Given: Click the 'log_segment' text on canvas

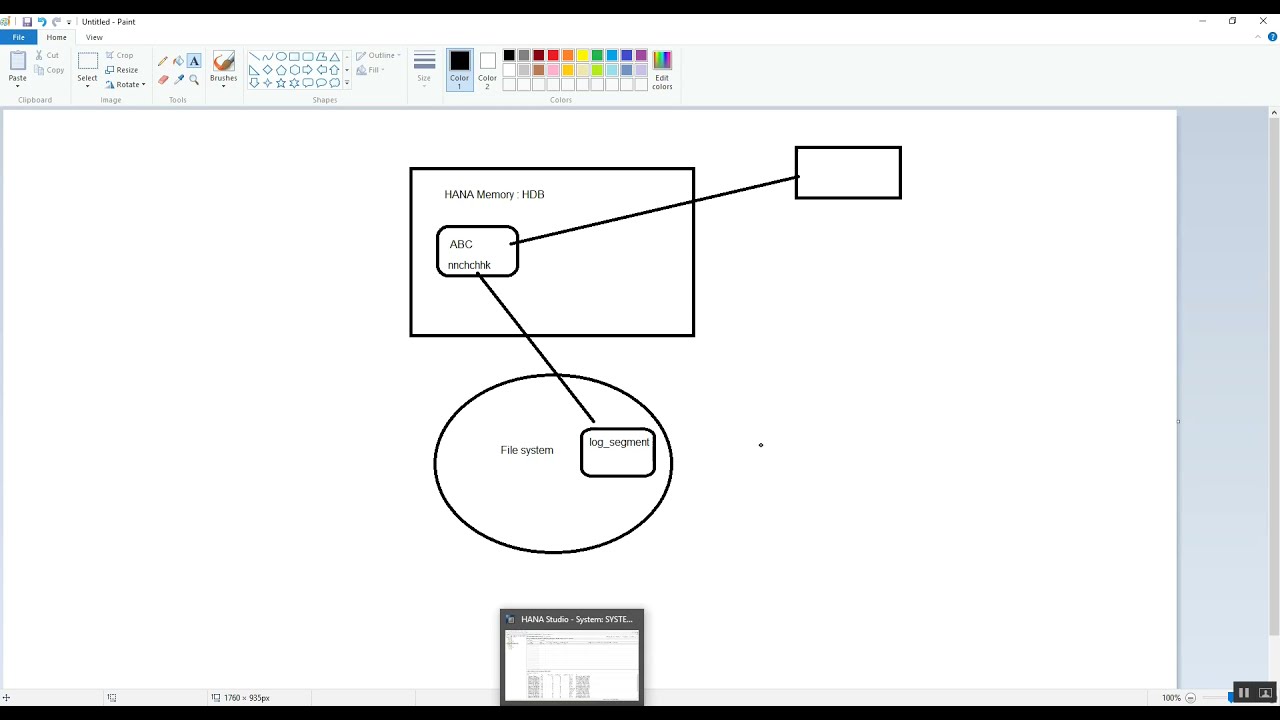Looking at the screenshot, I should [619, 442].
